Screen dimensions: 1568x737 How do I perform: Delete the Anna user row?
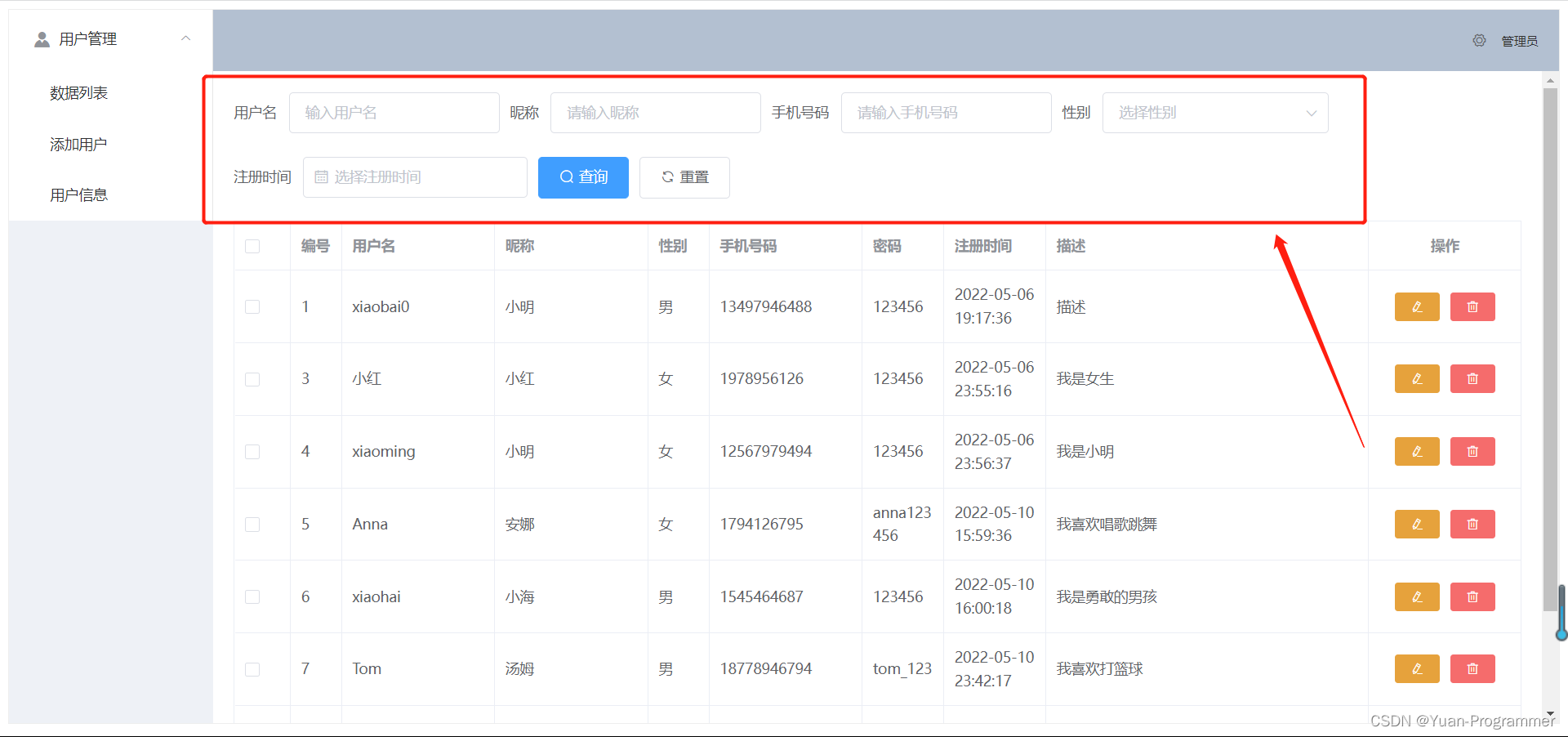point(1472,525)
